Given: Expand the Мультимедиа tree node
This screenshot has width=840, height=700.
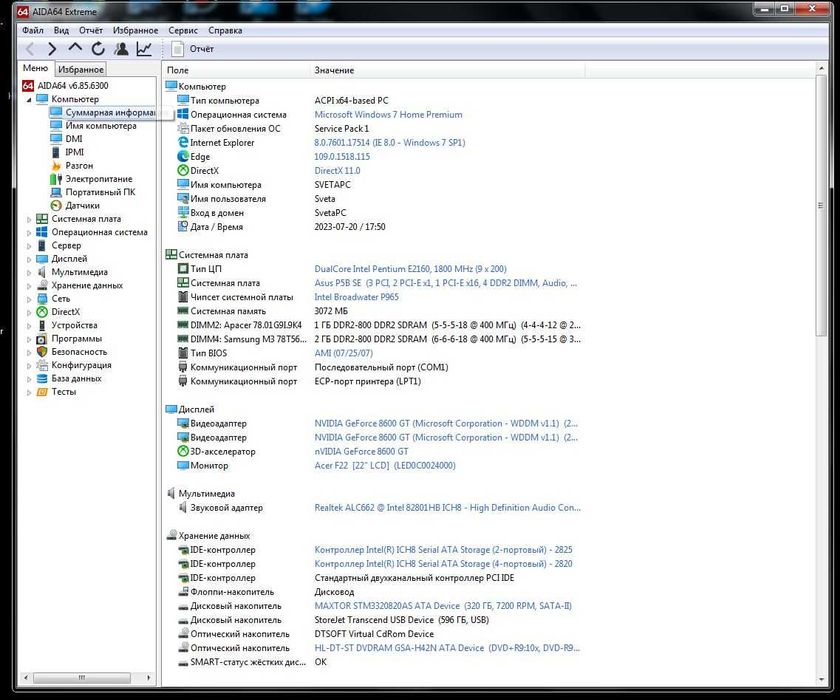Looking at the screenshot, I should (x=29, y=272).
